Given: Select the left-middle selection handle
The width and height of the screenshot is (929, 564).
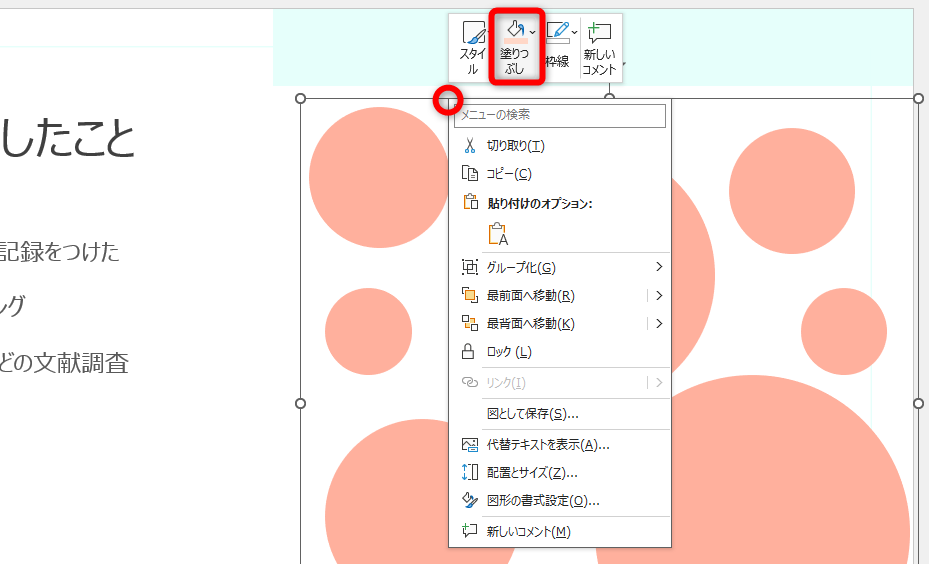Looking at the screenshot, I should coord(300,403).
